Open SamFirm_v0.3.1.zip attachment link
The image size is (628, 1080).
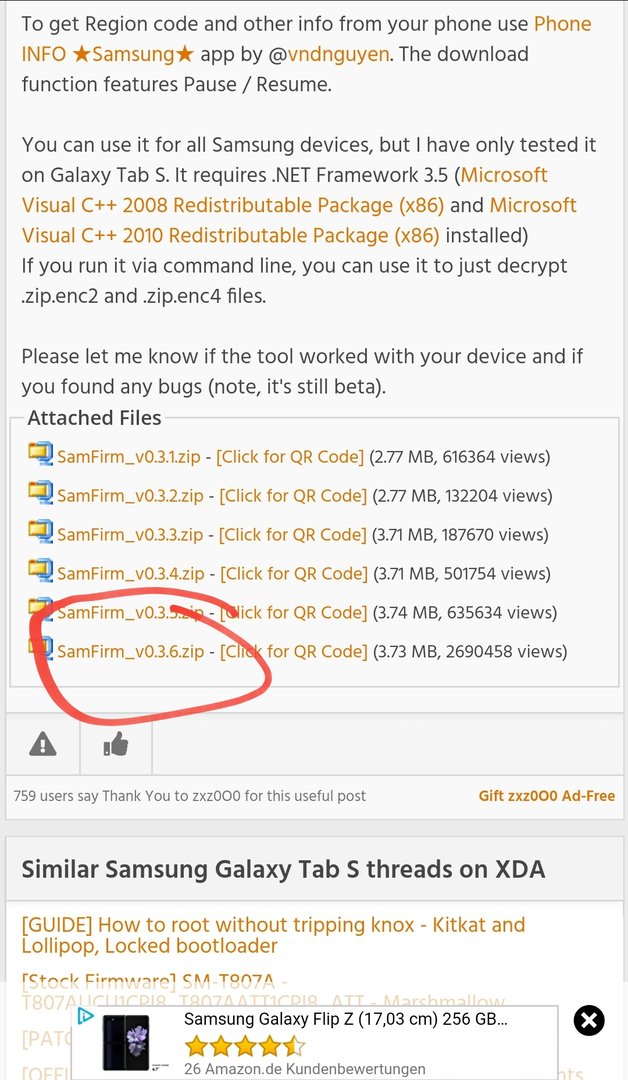129,457
